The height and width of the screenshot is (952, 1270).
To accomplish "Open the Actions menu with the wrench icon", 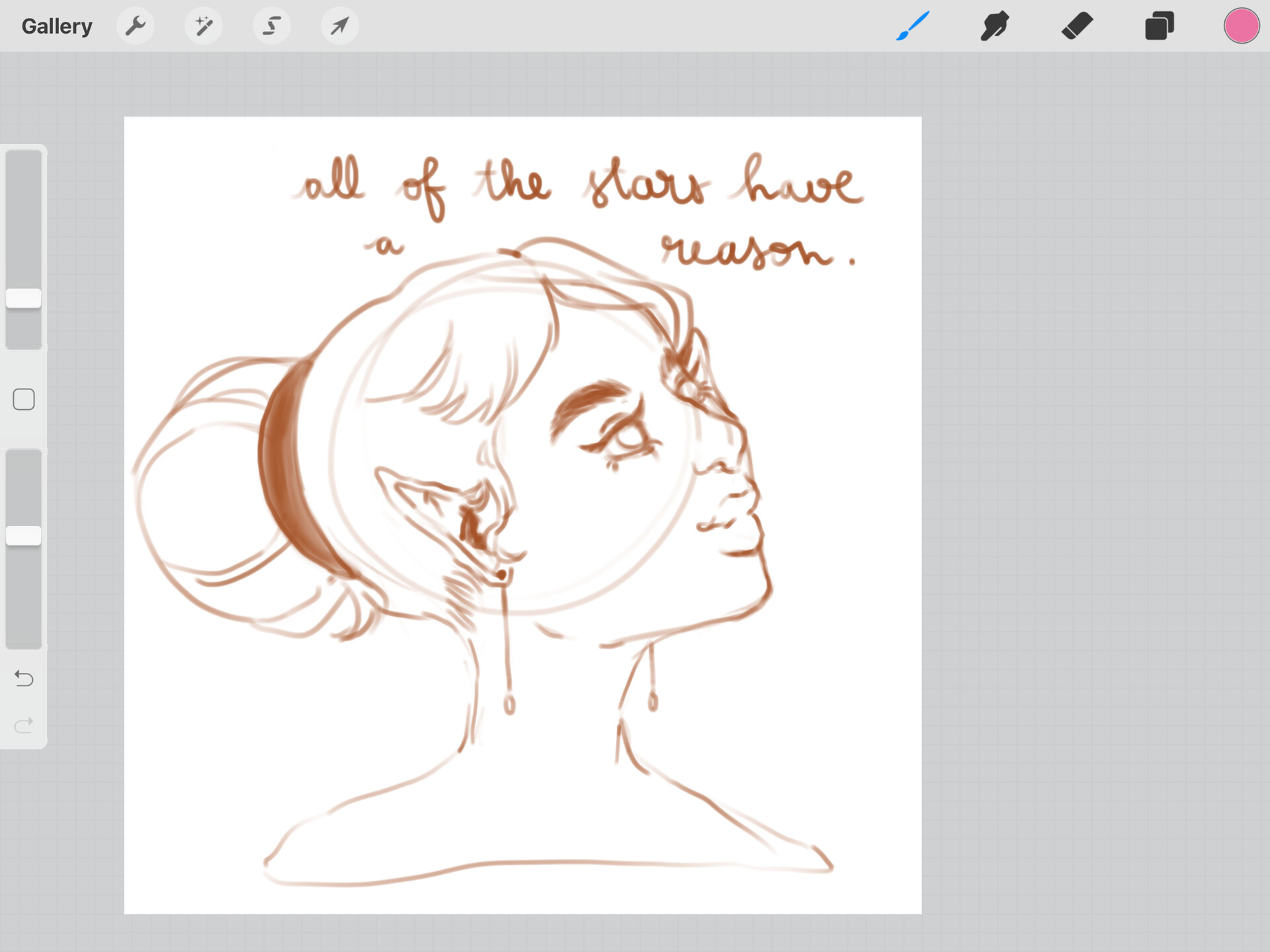I will [x=136, y=25].
